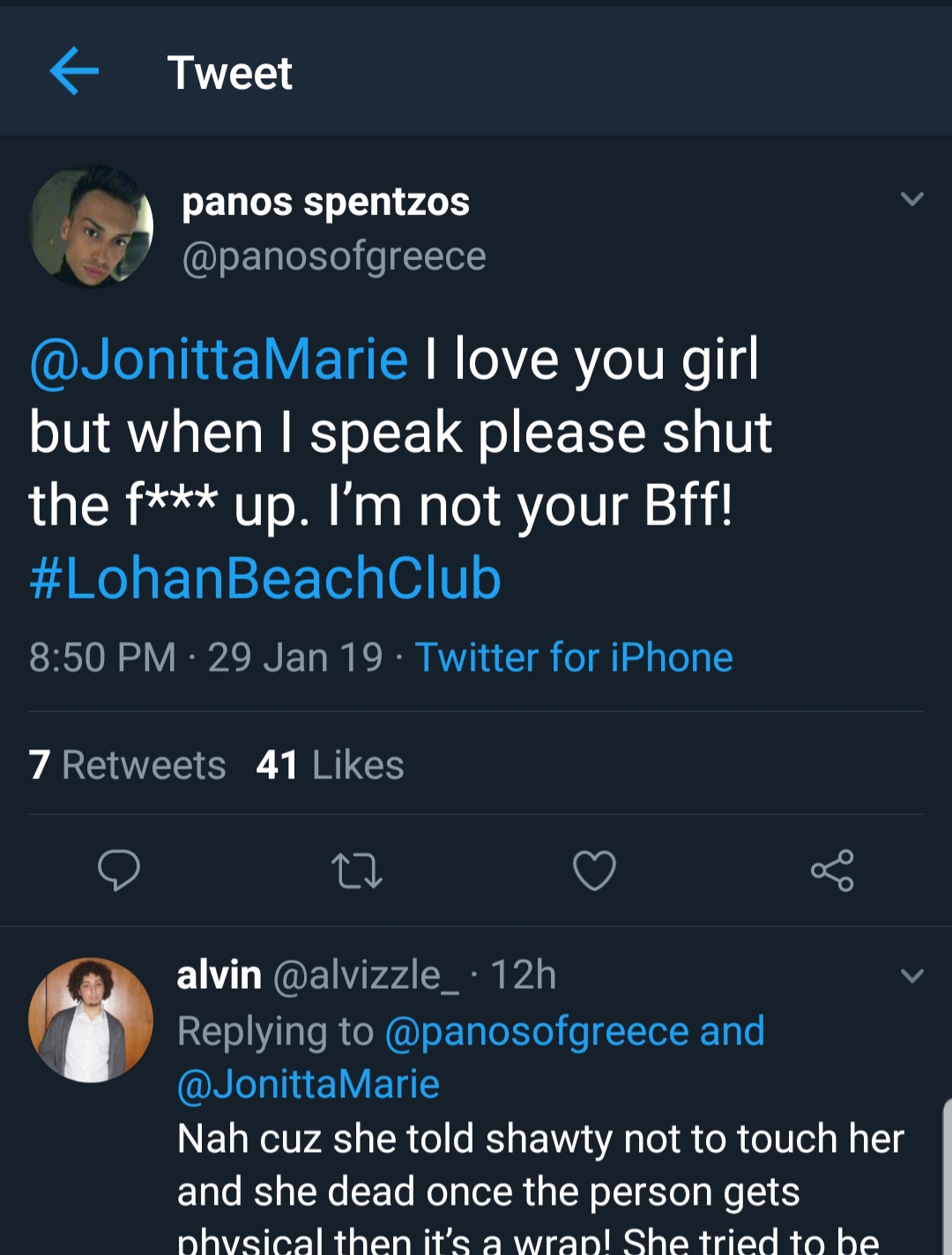Open the options chevron on panos's tweet

912,199
